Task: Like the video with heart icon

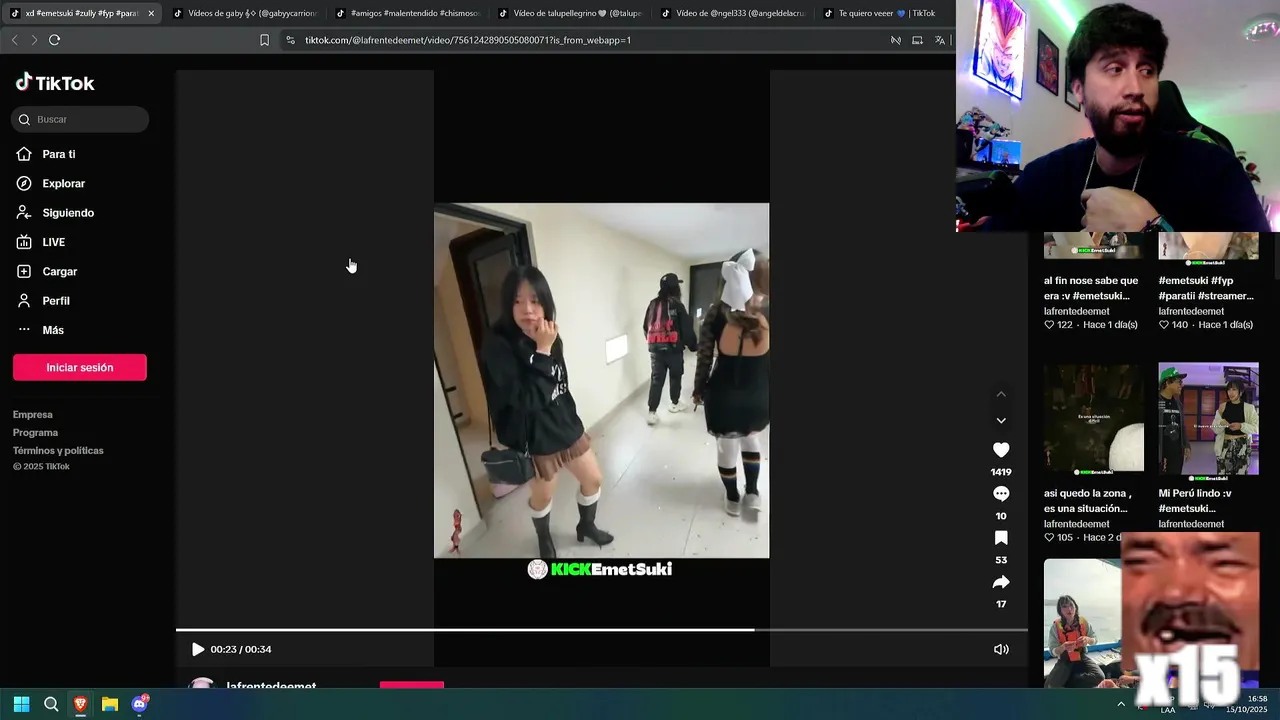Action: click(1001, 450)
